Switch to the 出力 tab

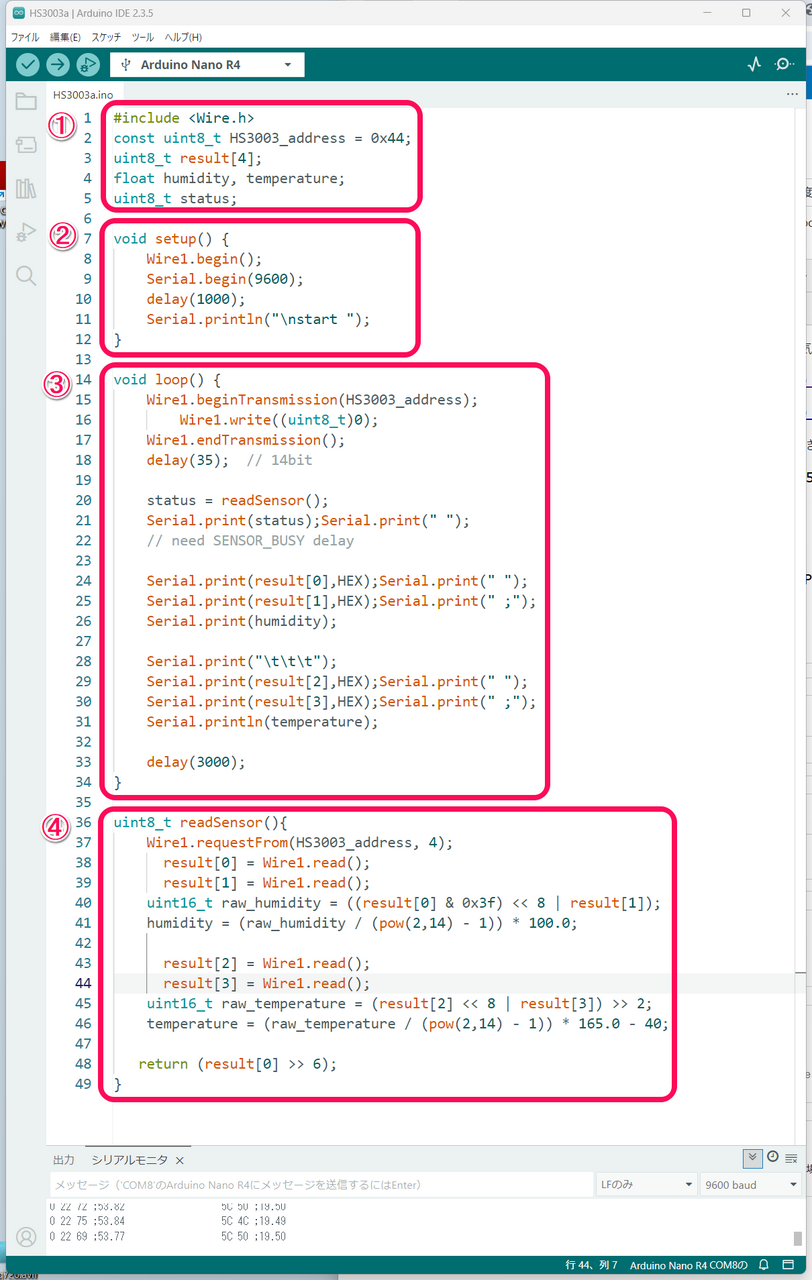pyautogui.click(x=63, y=1160)
